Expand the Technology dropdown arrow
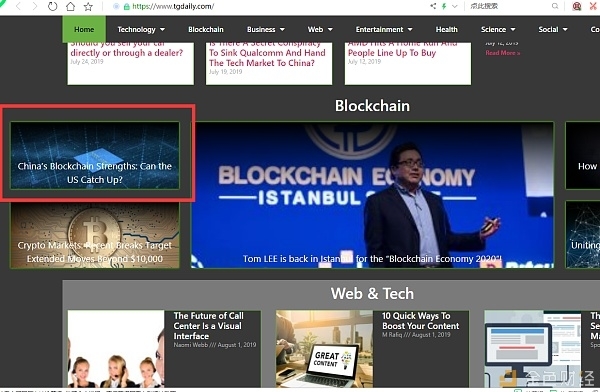This screenshot has width=600, height=392. coord(162,29)
